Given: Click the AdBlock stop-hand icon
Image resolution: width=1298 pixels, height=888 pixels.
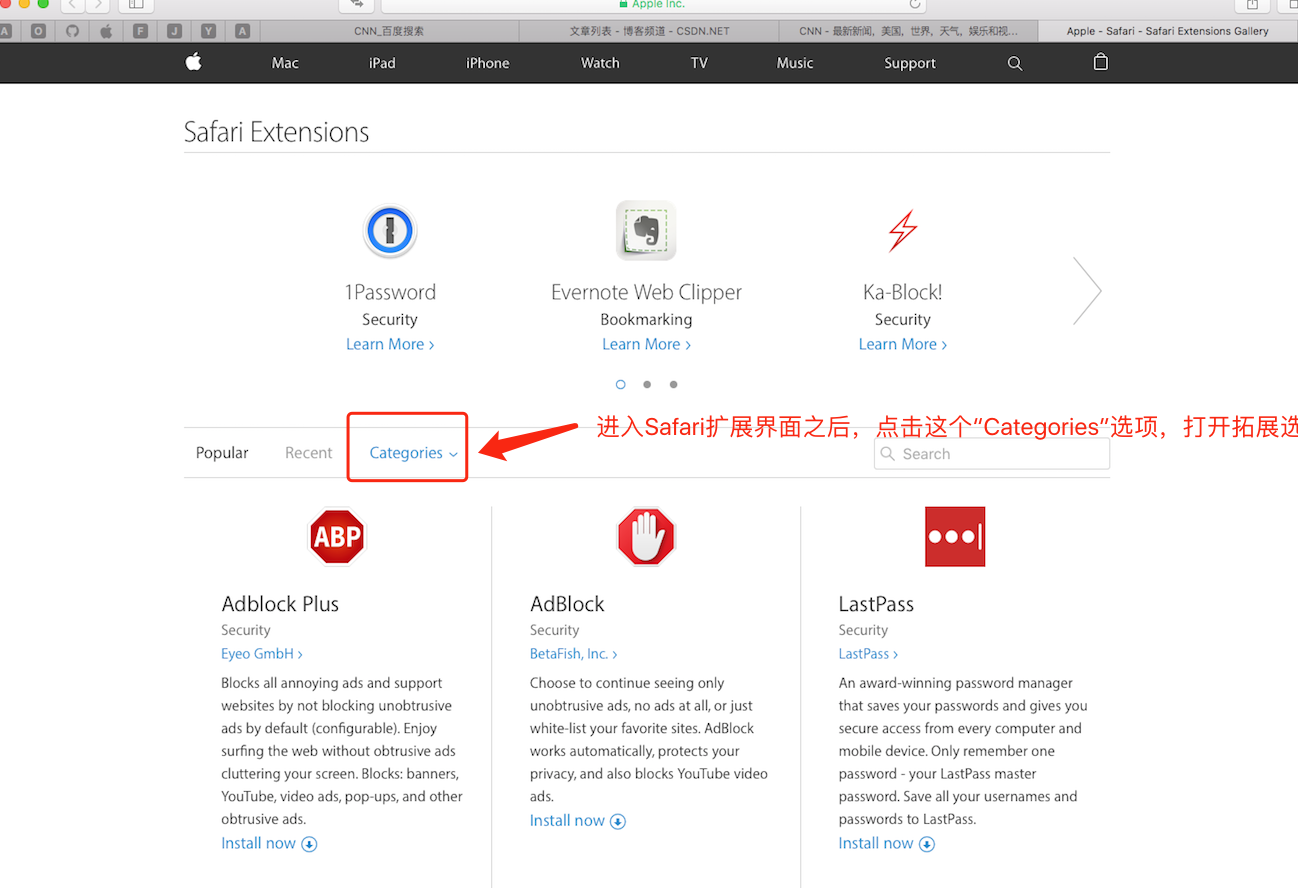Looking at the screenshot, I should [646, 537].
